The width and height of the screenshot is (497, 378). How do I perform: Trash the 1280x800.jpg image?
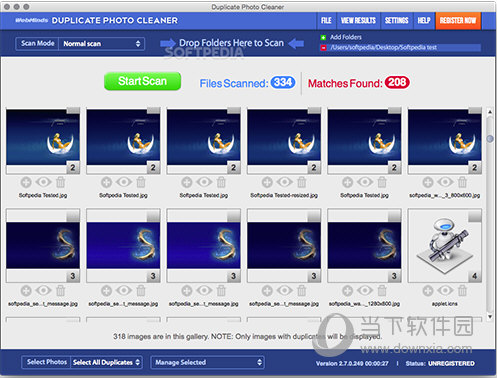pyautogui.click(x=382, y=291)
